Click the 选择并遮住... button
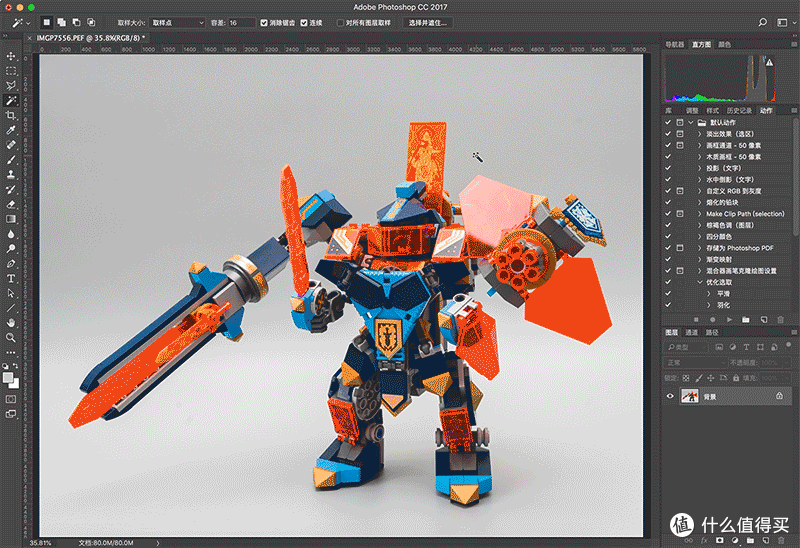The width and height of the screenshot is (800, 548). click(x=428, y=22)
